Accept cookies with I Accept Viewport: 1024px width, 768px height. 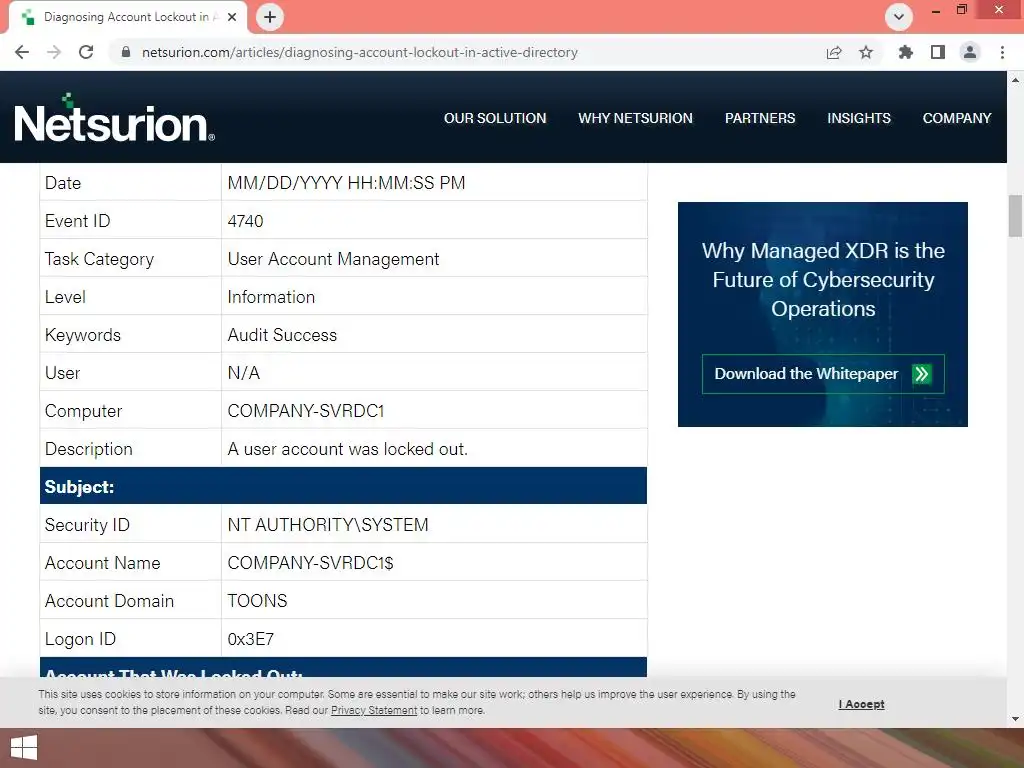pyautogui.click(x=861, y=704)
